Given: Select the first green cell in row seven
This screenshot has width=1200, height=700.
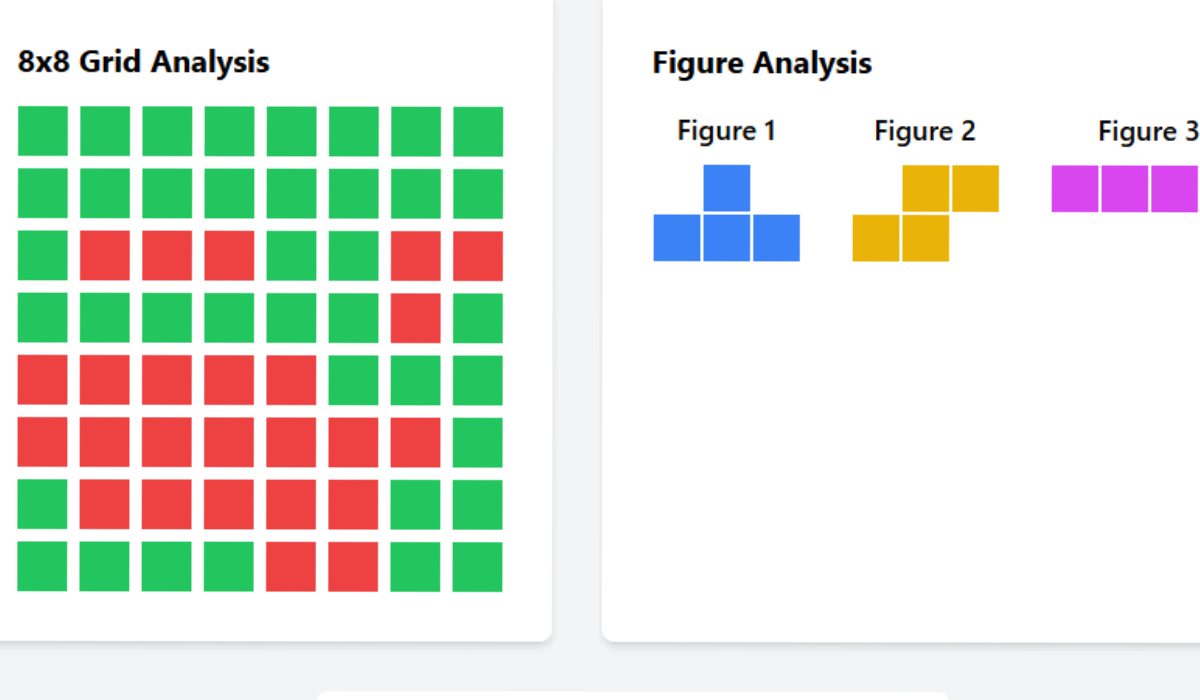Looking at the screenshot, I should coord(42,504).
